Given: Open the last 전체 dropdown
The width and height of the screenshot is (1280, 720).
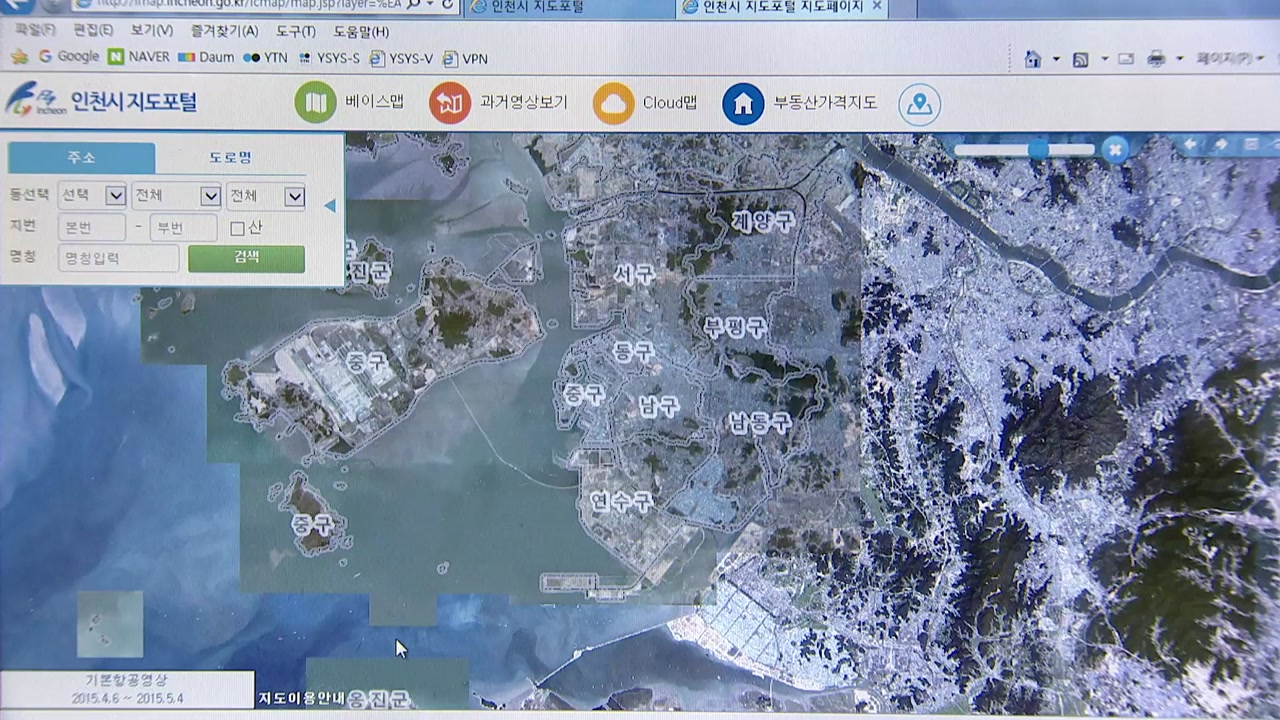Looking at the screenshot, I should 265,196.
